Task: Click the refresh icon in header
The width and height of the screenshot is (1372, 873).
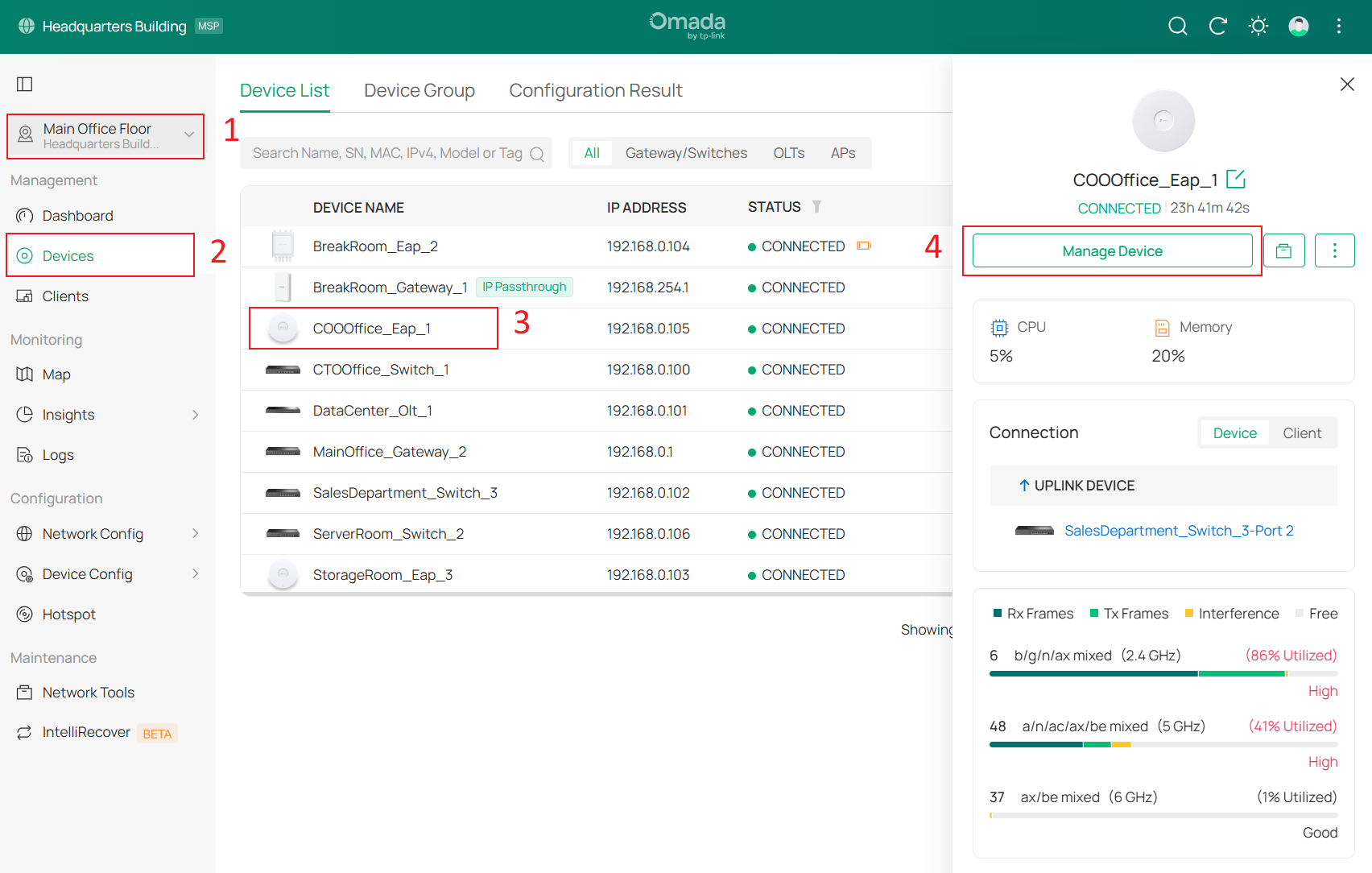Action: [1217, 27]
